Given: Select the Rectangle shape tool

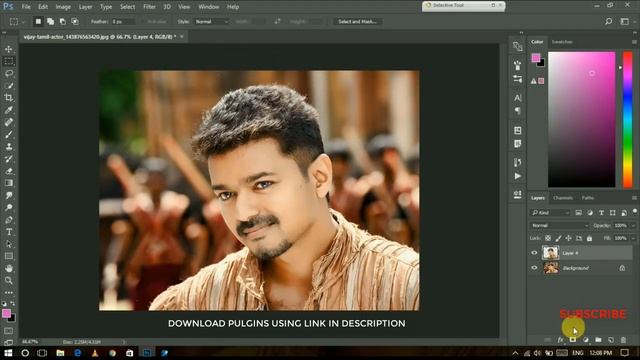Looking at the screenshot, I should pyautogui.click(x=9, y=256).
